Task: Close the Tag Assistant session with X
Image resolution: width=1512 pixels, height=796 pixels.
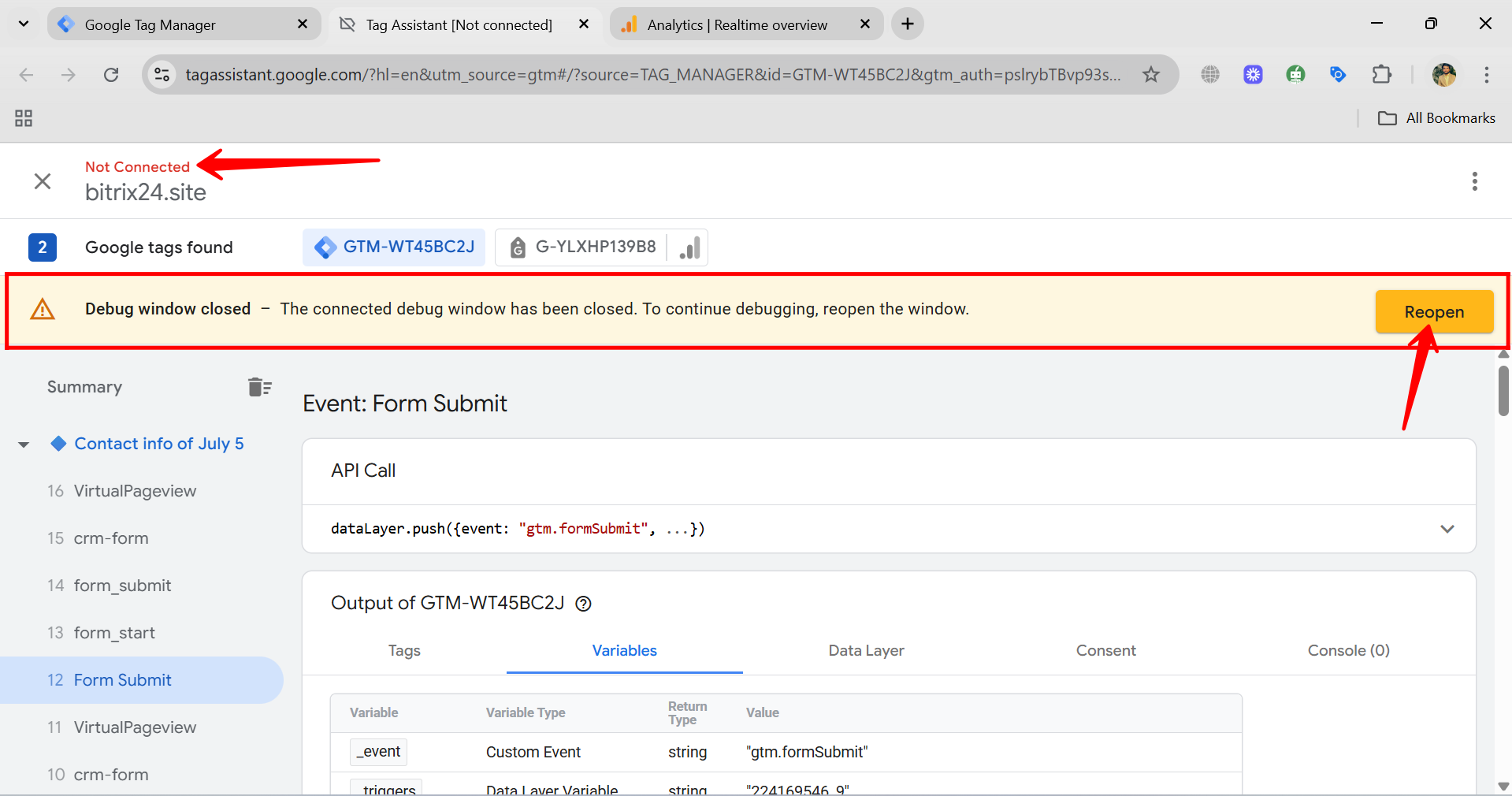Action: (x=43, y=181)
